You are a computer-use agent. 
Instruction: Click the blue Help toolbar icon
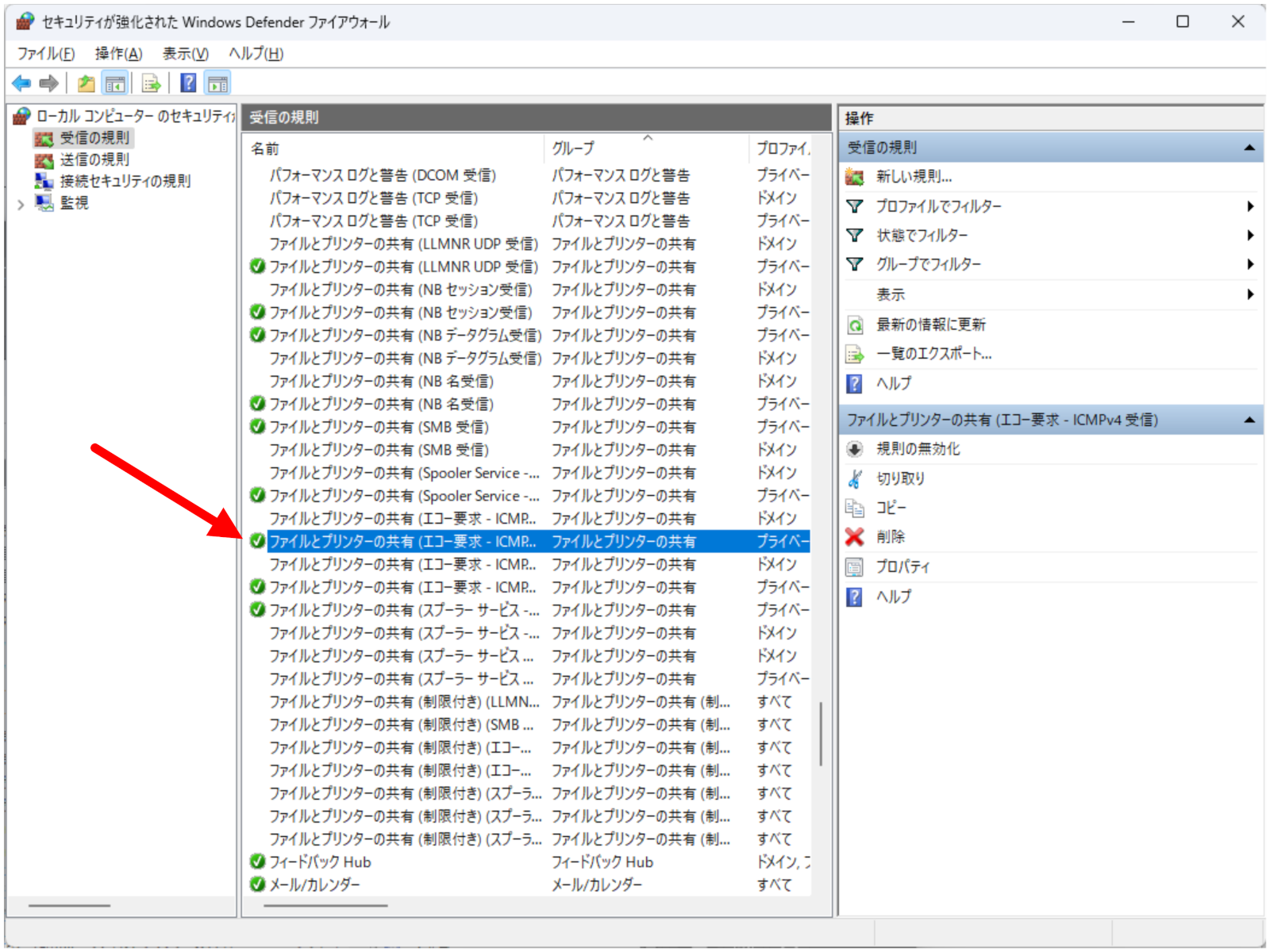pyautogui.click(x=188, y=83)
